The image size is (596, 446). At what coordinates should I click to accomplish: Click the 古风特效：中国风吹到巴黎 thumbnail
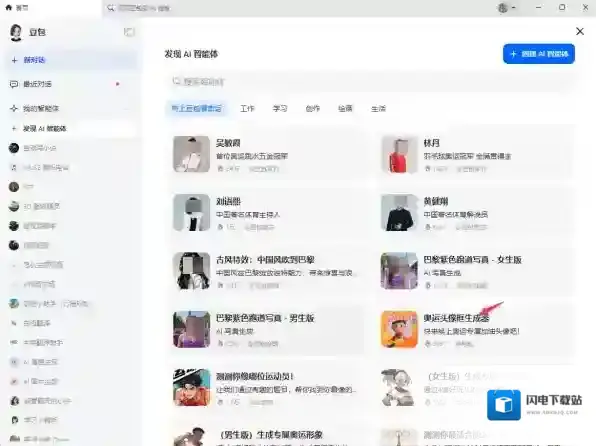(x=192, y=271)
